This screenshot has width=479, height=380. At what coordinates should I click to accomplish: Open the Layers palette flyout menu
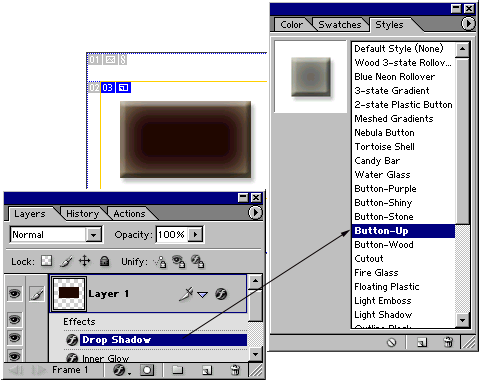[255, 213]
